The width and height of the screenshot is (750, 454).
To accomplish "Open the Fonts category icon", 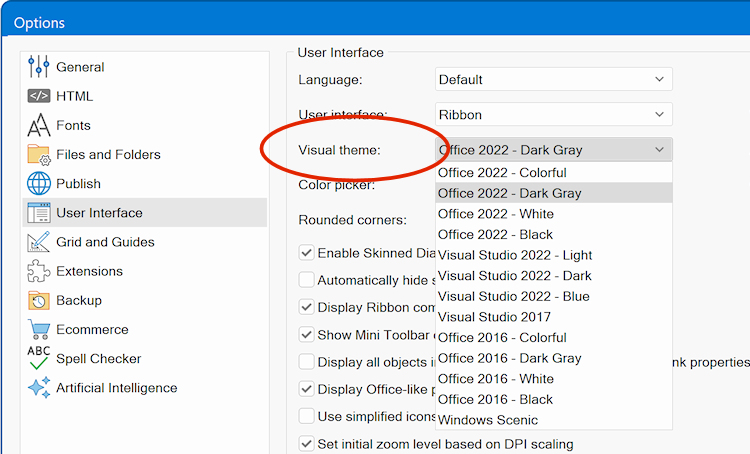I will tap(39, 125).
